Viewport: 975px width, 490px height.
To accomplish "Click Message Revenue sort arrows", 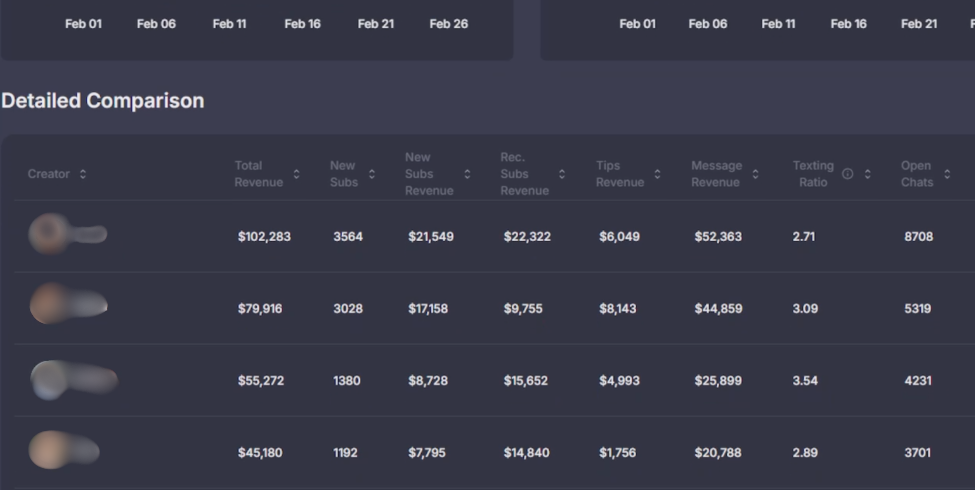I will (755, 174).
